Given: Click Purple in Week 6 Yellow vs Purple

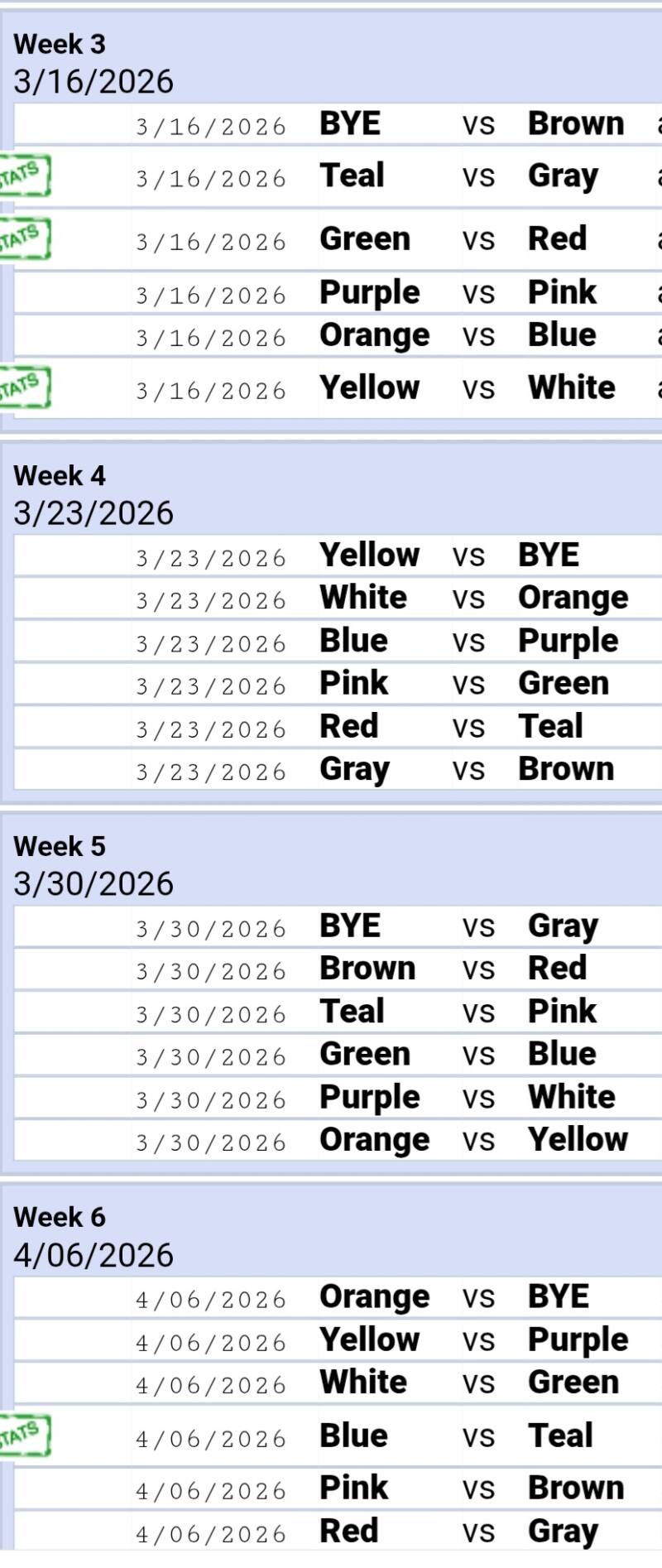Looking at the screenshot, I should (x=578, y=1340).
